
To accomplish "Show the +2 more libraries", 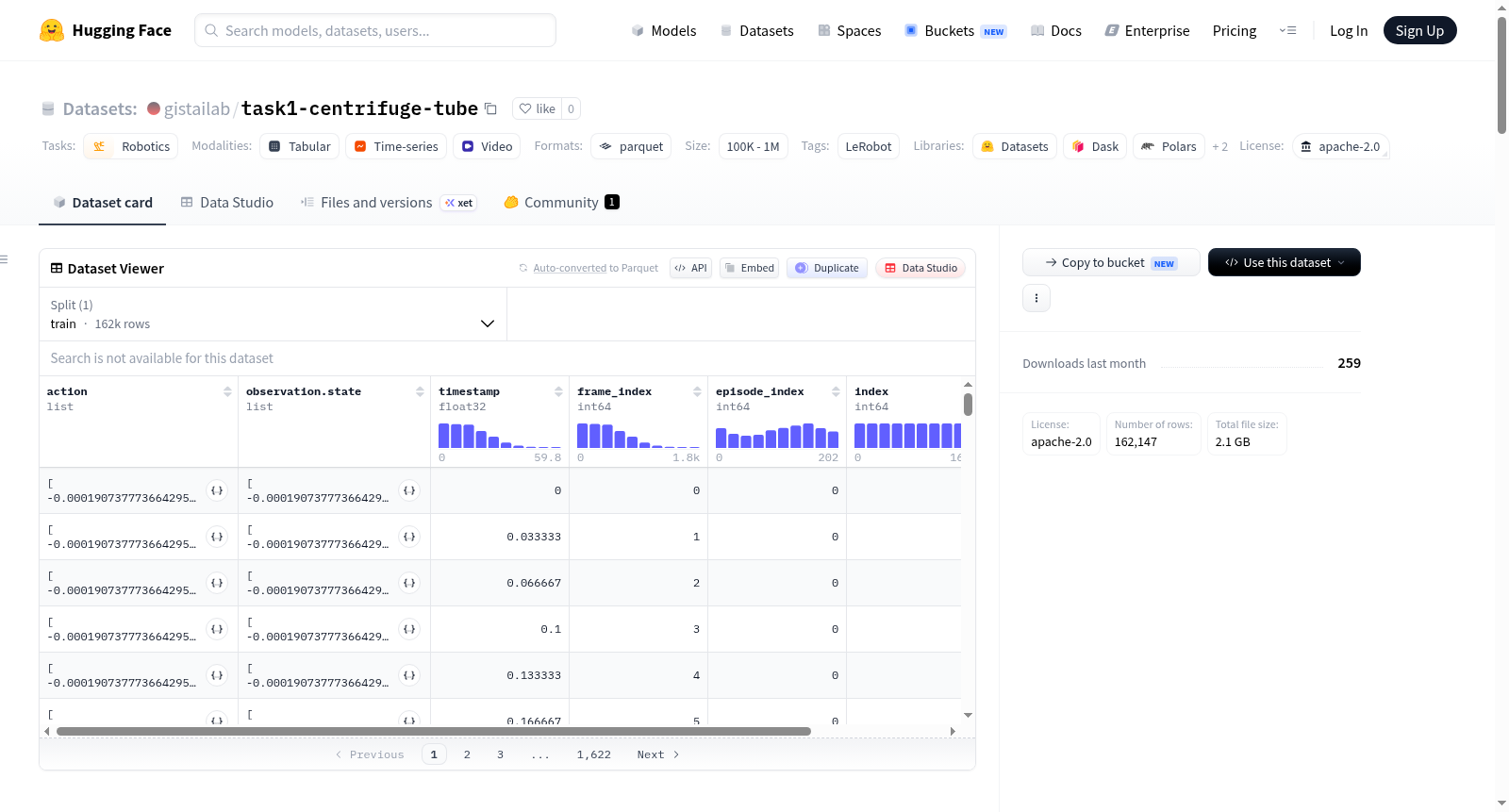I will click(1220, 146).
